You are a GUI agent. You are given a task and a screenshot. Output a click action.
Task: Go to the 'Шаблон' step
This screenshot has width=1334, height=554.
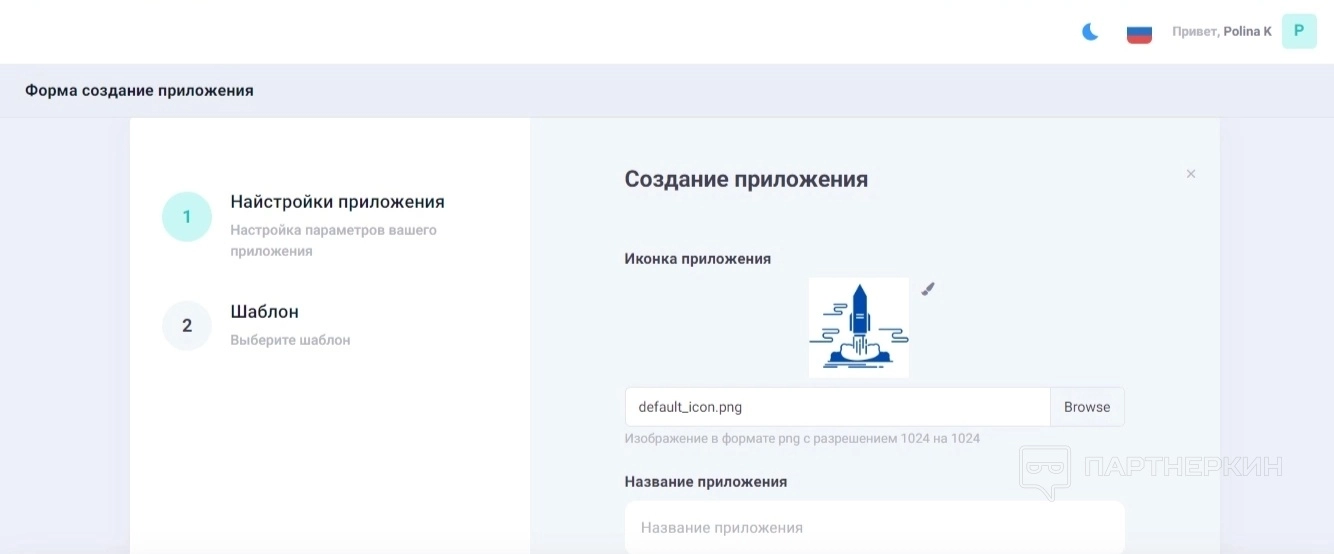[x=265, y=312]
